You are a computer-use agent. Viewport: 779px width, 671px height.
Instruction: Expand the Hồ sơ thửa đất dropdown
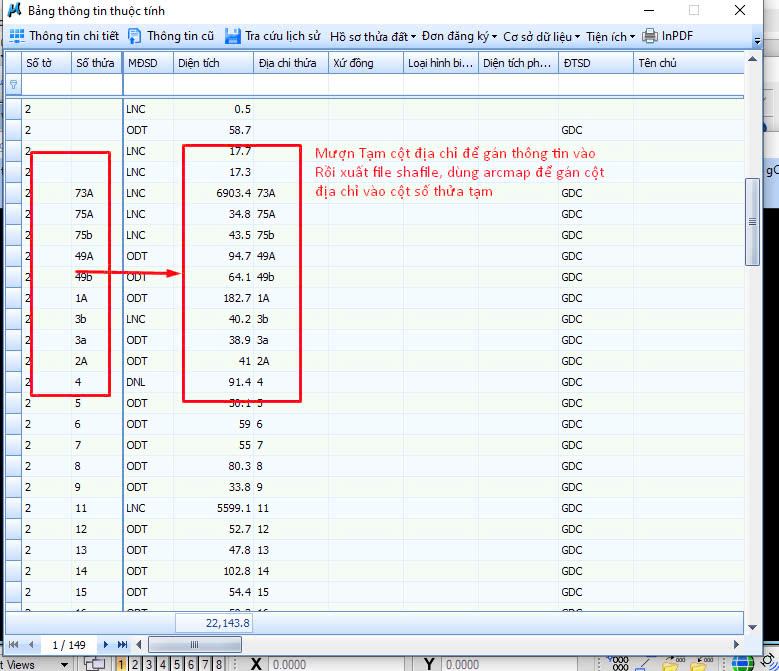point(373,36)
